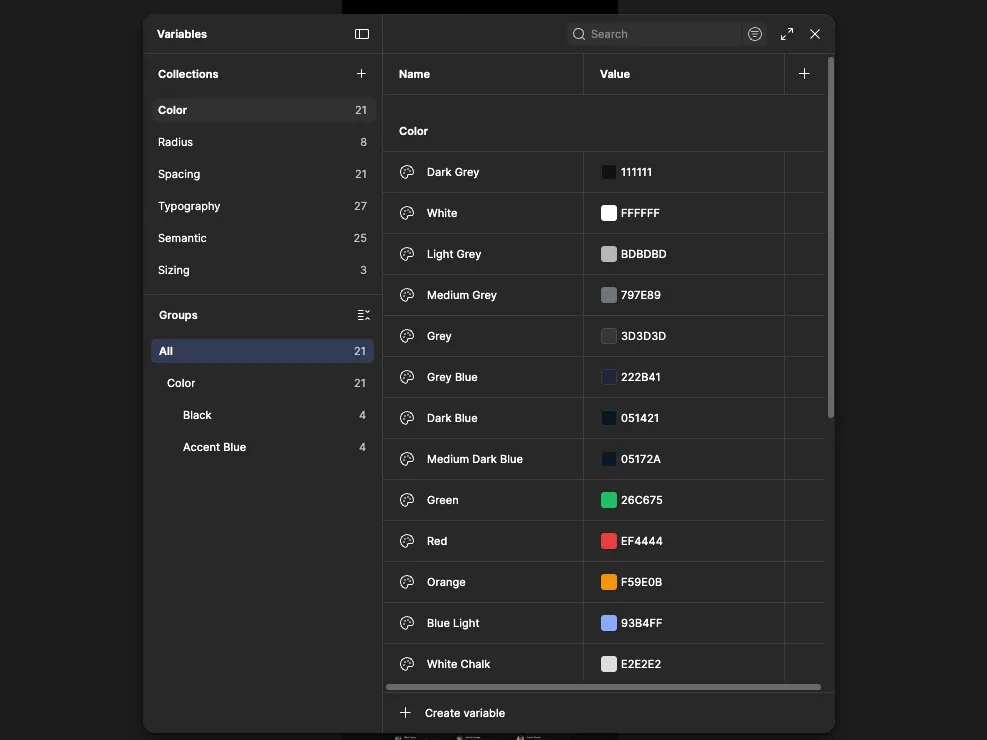
Task: Open the 111111 color swatch
Action: pos(609,172)
